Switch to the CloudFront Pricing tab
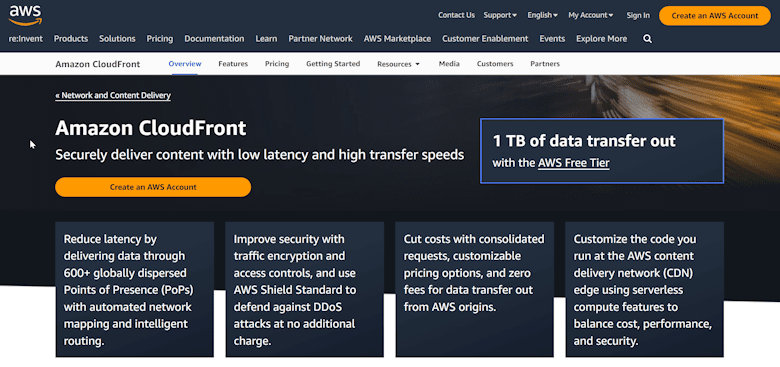The width and height of the screenshot is (780, 367). pyautogui.click(x=277, y=64)
